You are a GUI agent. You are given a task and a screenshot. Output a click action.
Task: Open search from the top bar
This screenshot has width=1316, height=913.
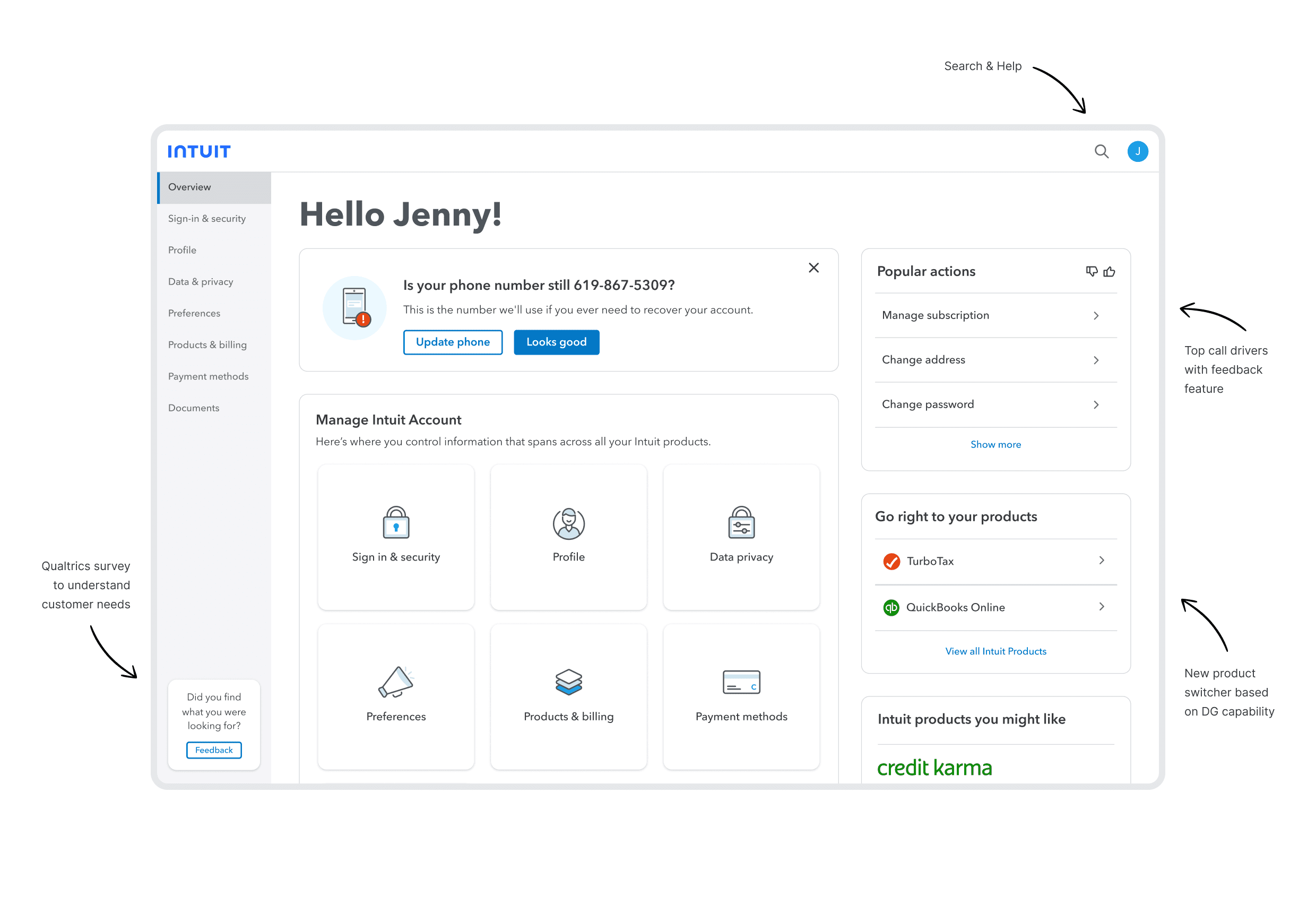pyautogui.click(x=1101, y=151)
